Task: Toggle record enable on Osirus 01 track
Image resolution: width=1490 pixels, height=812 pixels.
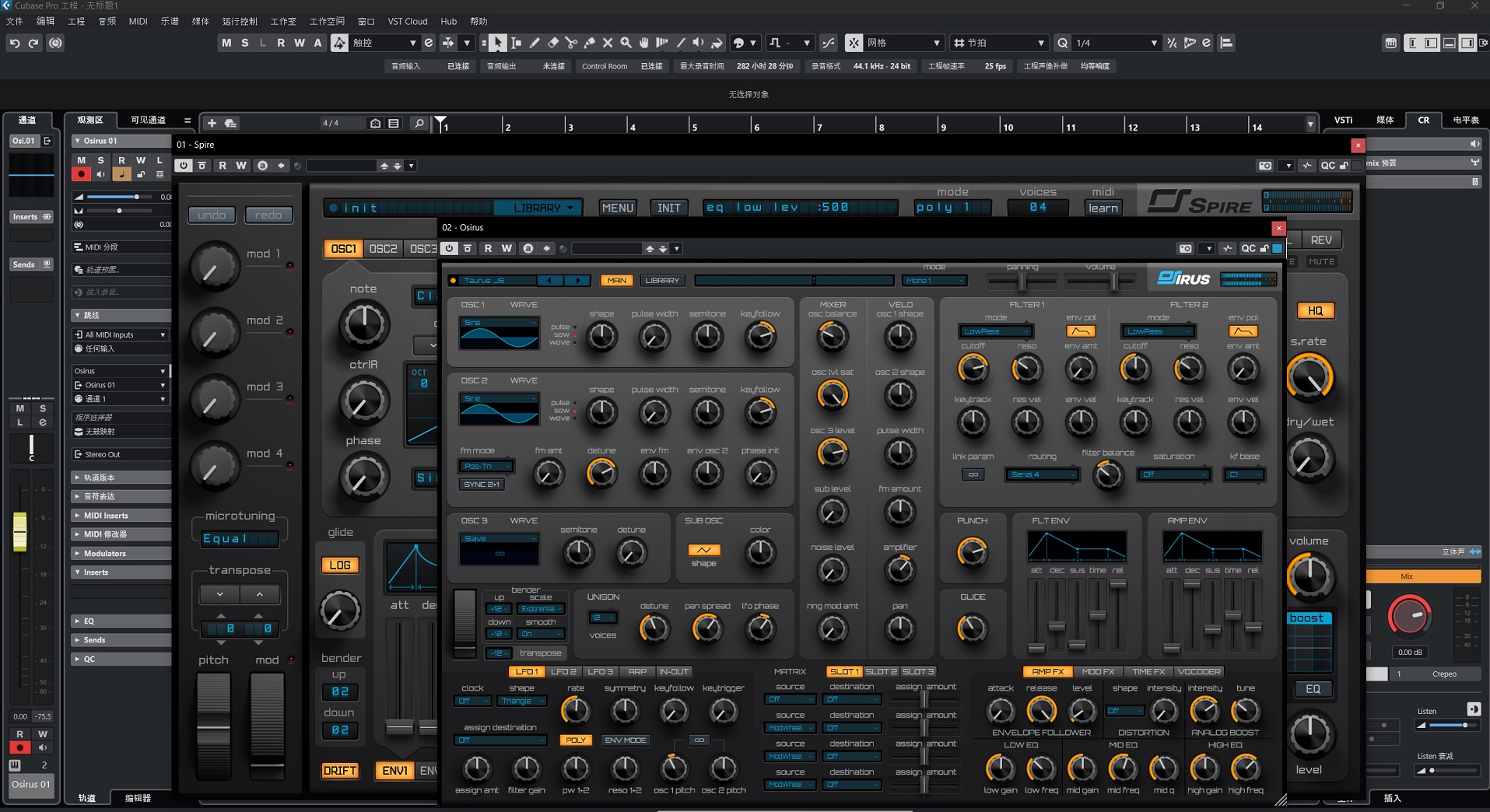Action: (x=81, y=174)
